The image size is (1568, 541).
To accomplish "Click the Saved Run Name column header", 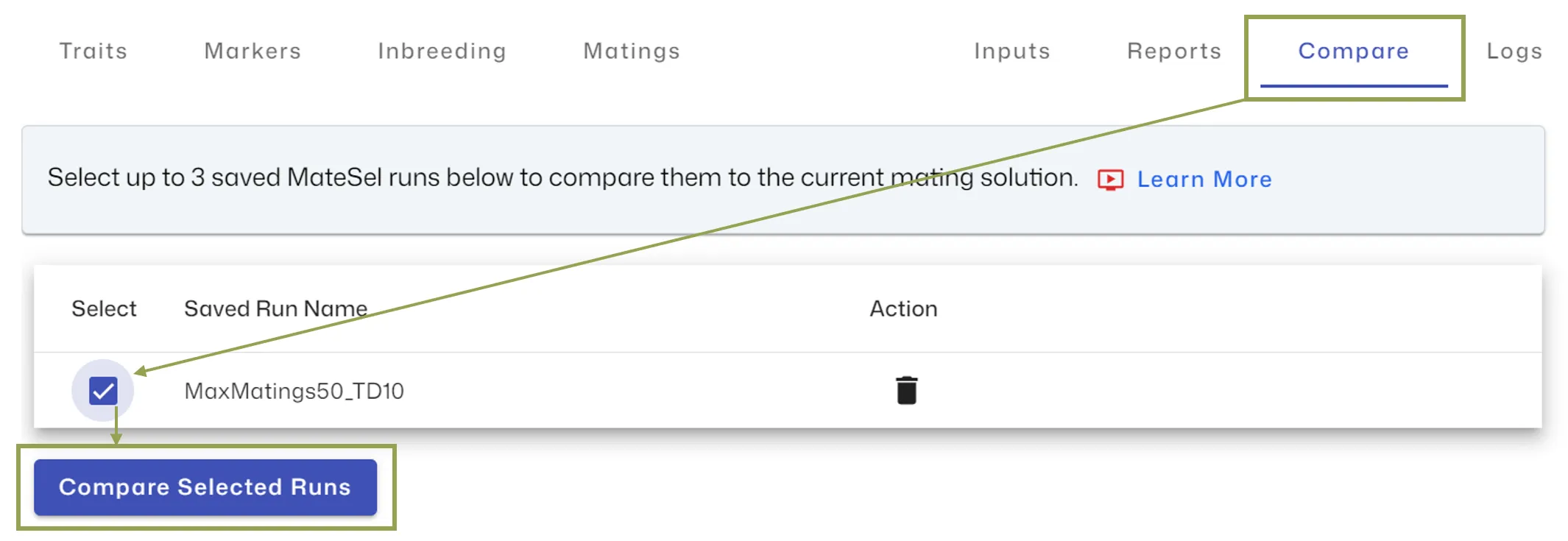I will [275, 308].
